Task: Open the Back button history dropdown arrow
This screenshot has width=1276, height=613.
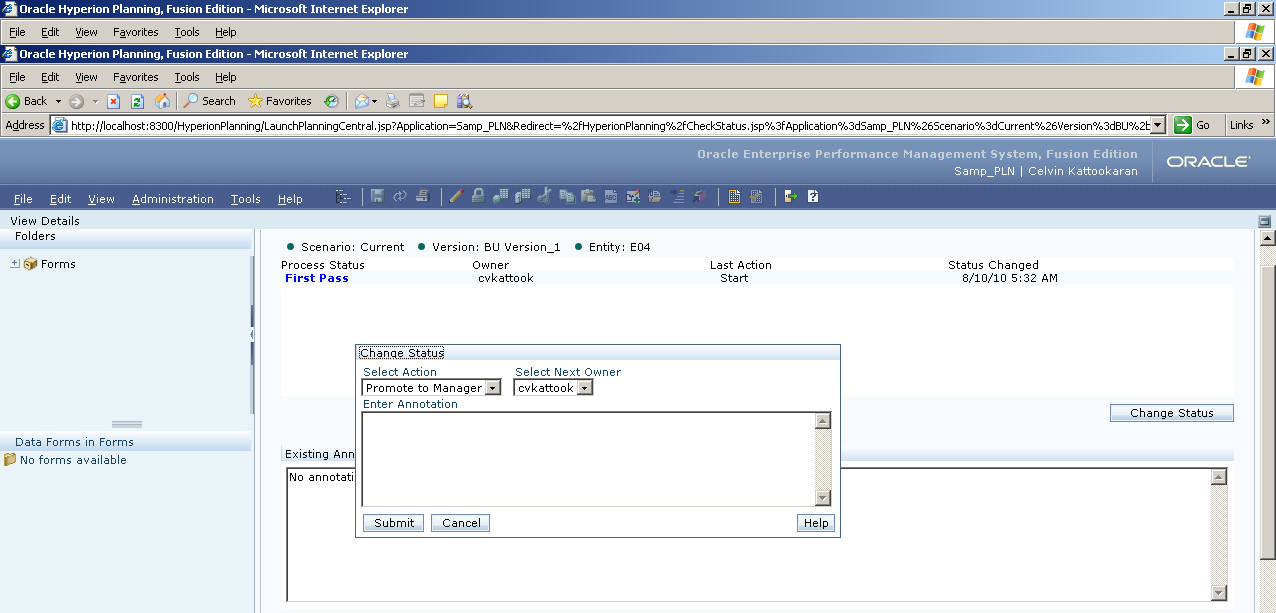Action: 58,101
